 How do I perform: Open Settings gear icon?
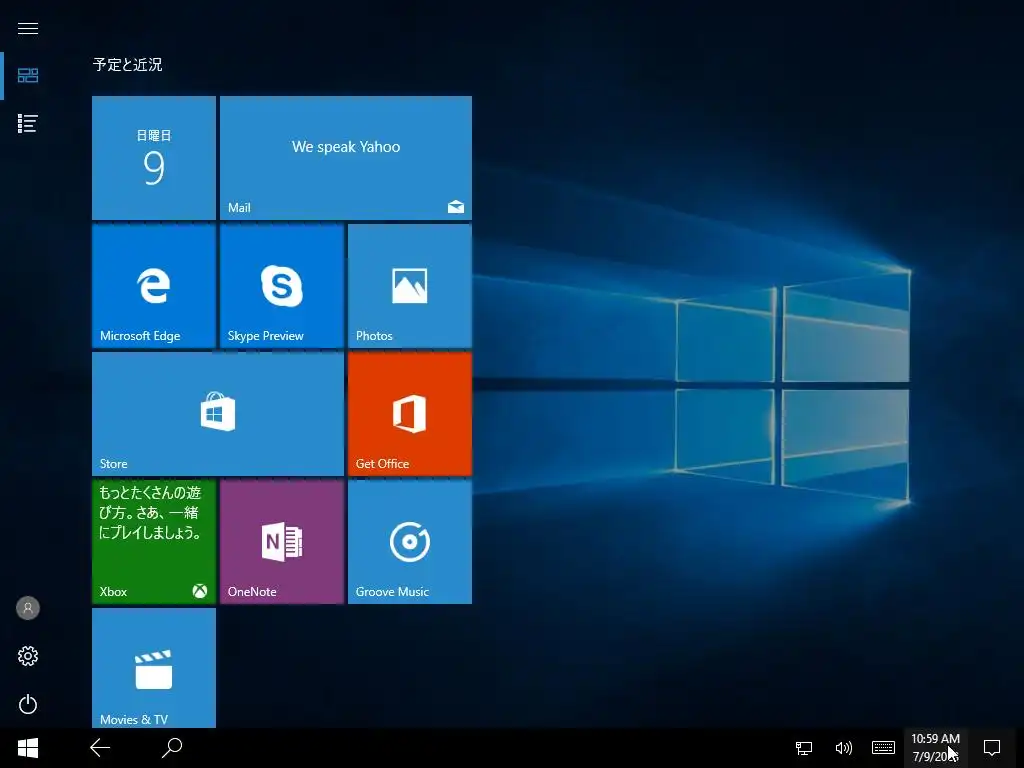tap(27, 656)
